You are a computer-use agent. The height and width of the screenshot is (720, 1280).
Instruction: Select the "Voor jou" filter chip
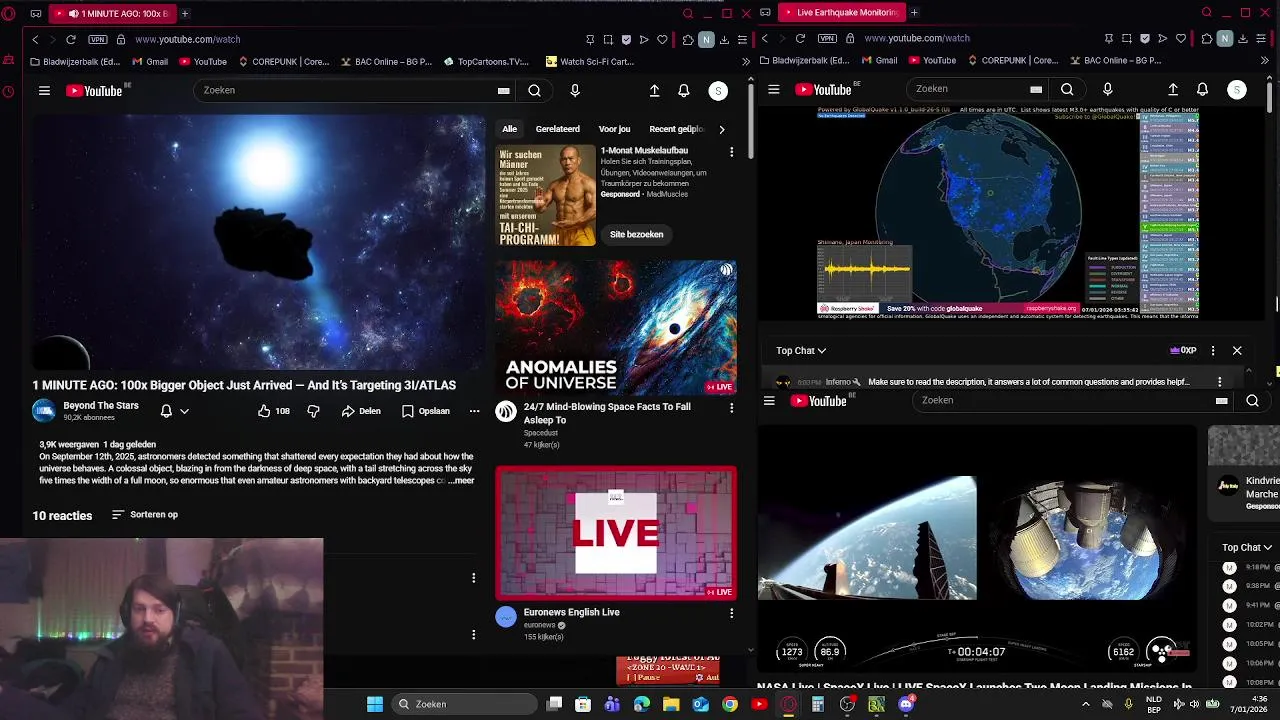pyautogui.click(x=614, y=129)
